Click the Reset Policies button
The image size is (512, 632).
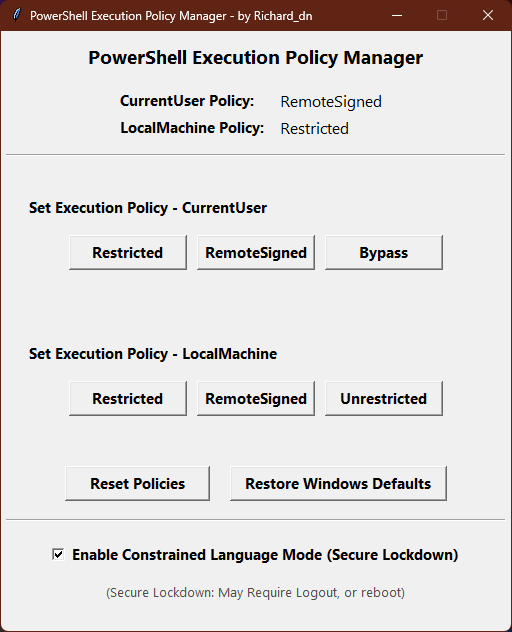137,484
